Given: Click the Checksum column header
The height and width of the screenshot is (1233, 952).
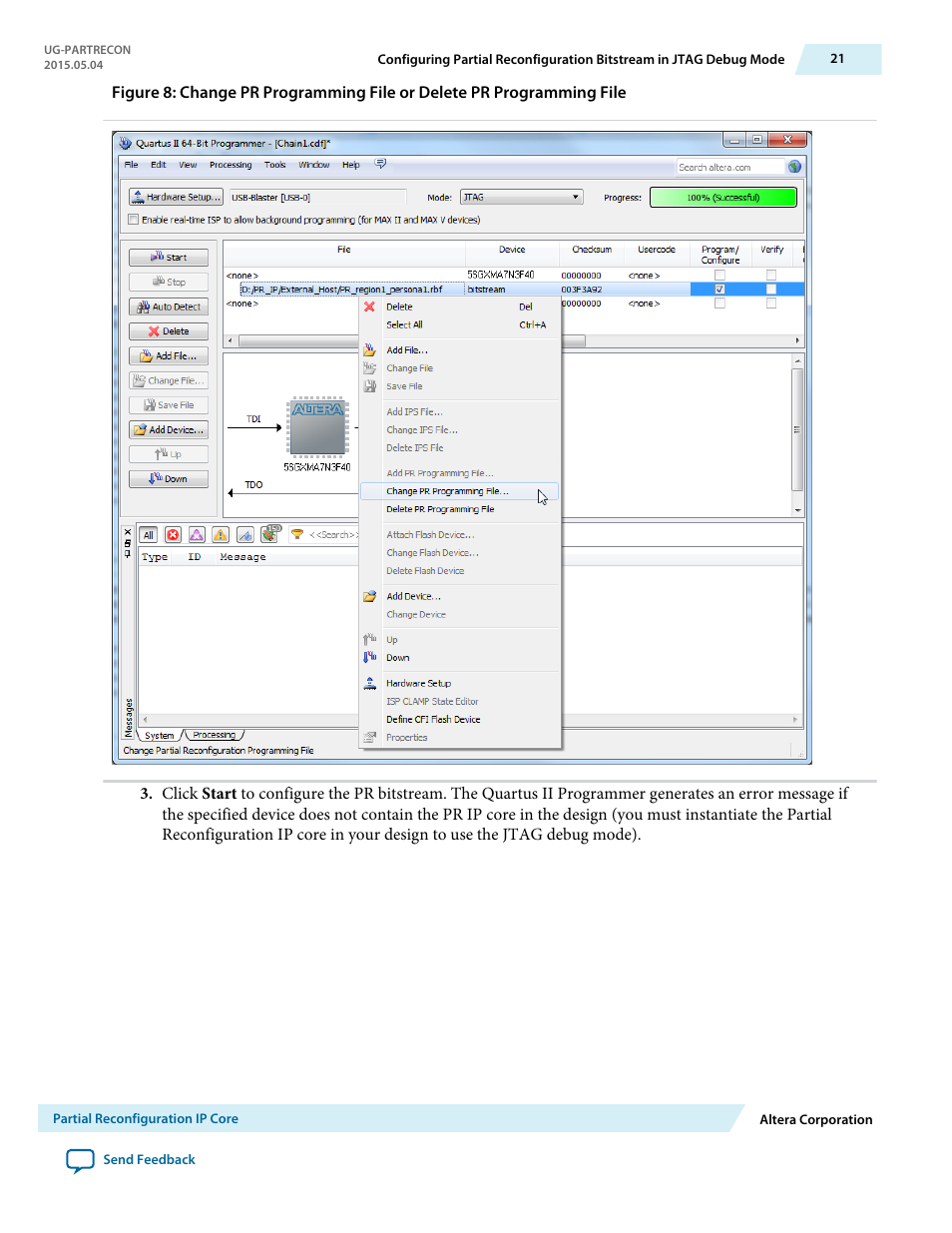Looking at the screenshot, I should tap(592, 250).
